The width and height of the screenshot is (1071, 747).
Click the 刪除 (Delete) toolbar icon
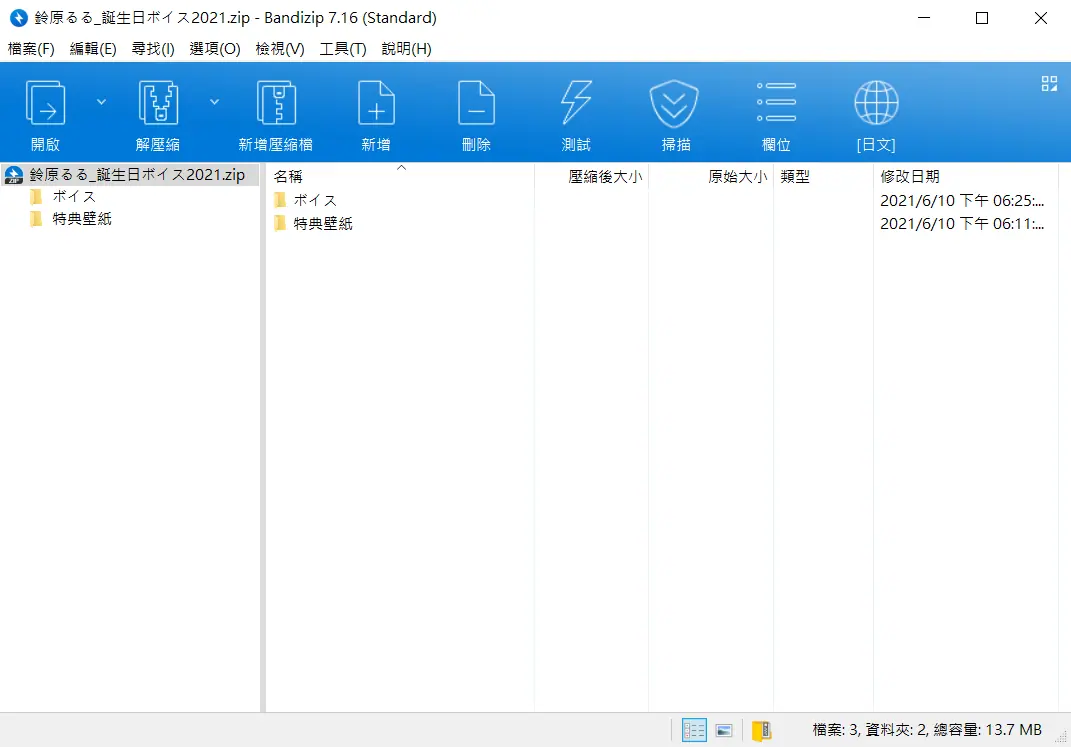476,103
